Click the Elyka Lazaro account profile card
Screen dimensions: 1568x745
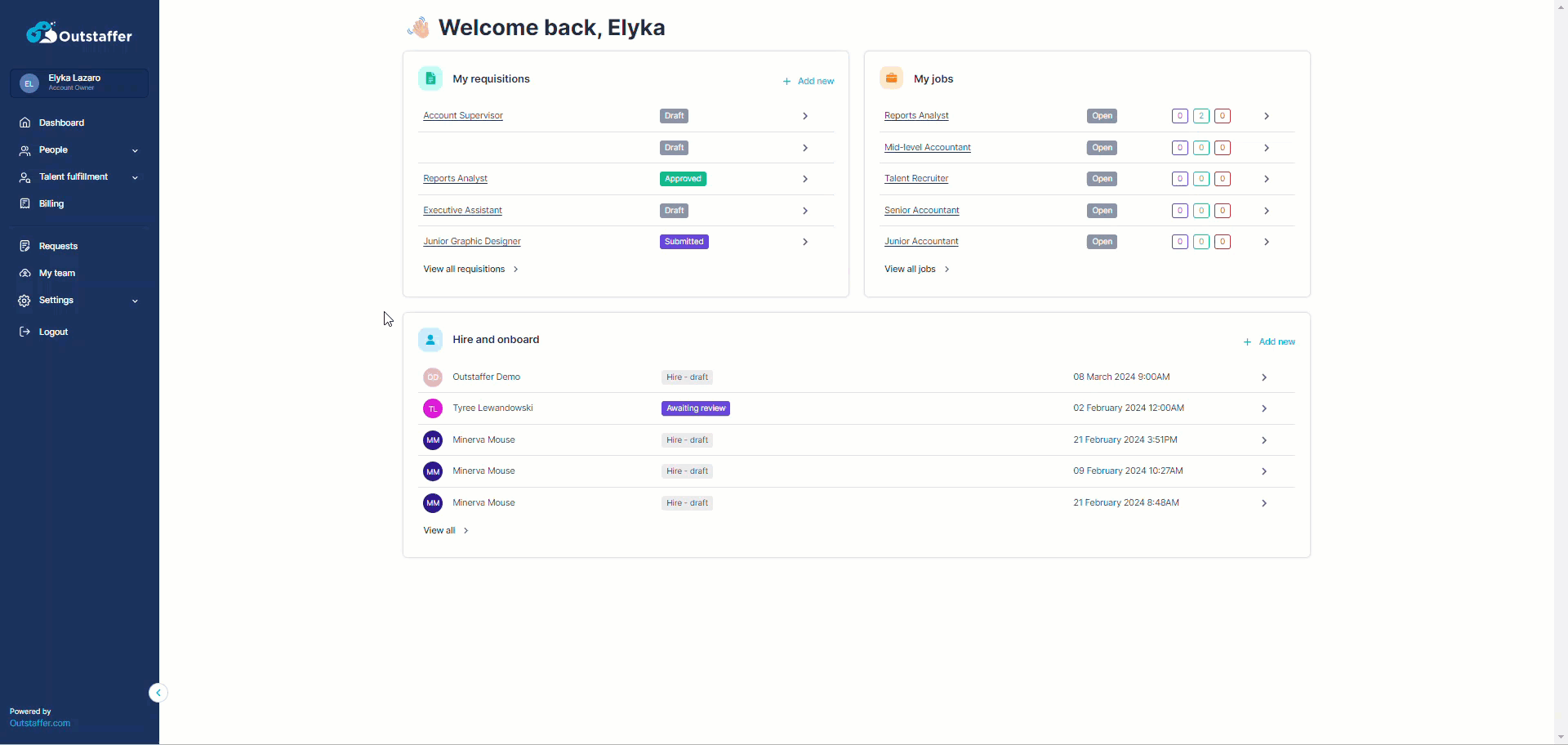78,83
